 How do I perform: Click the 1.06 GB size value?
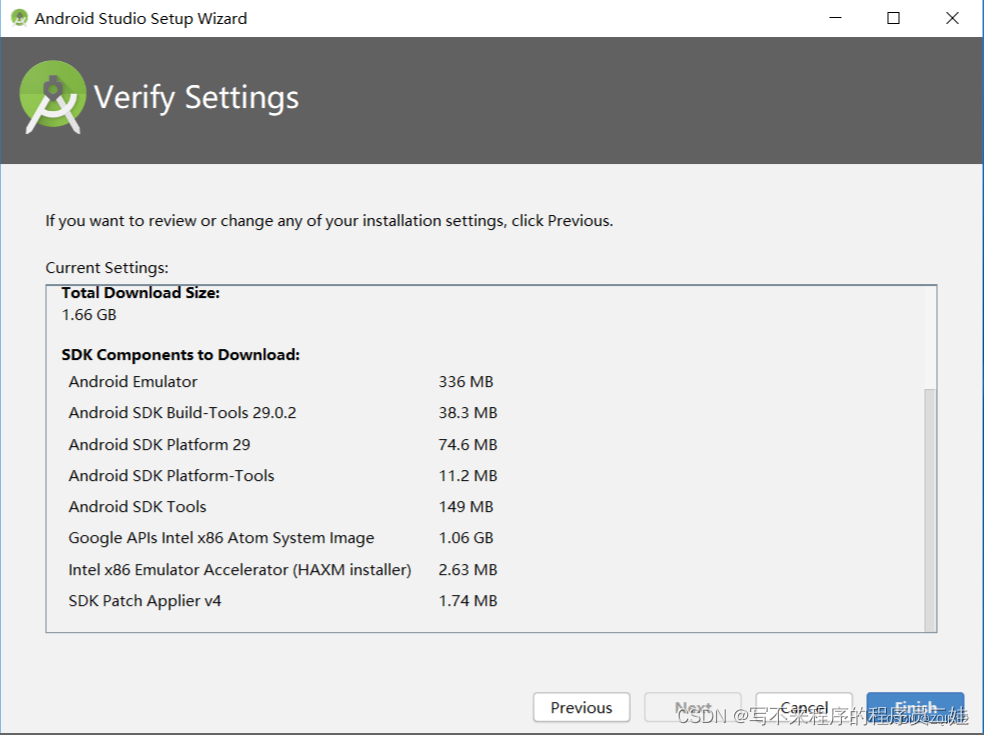(466, 538)
